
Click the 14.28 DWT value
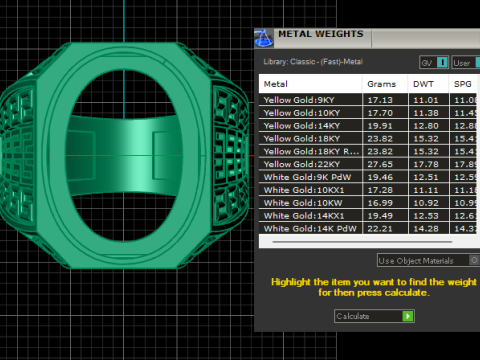426,228
